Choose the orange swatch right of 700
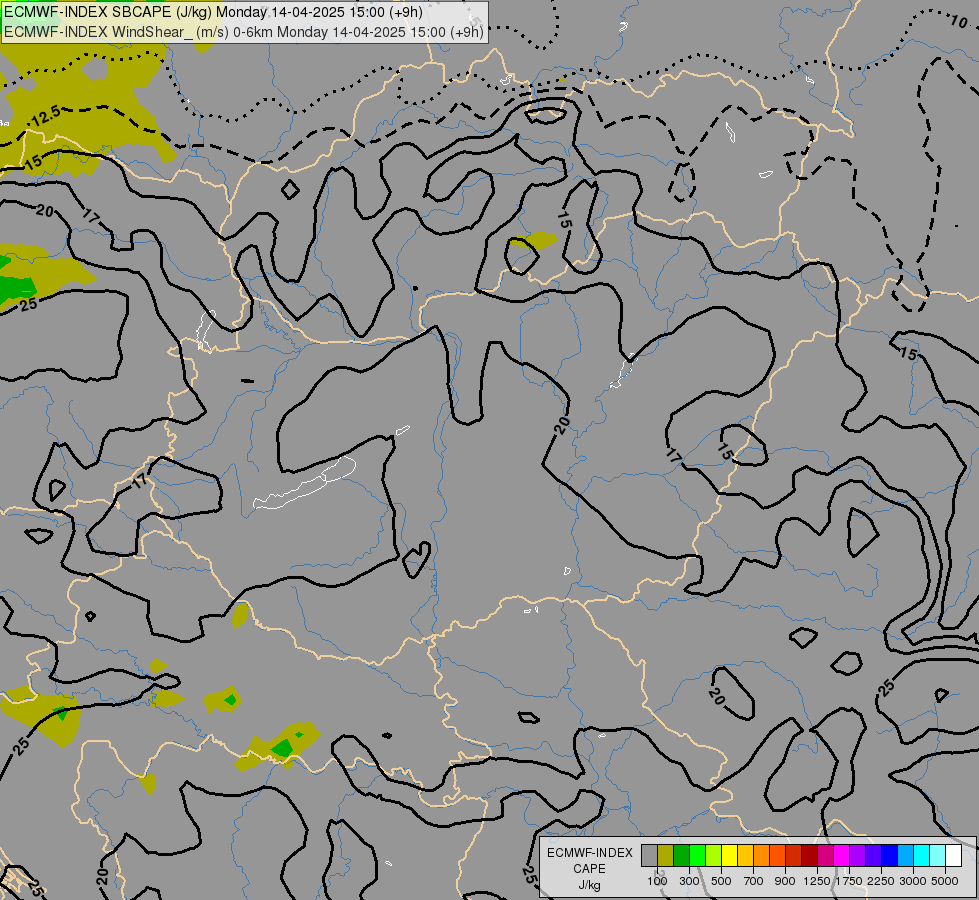Viewport: 979px width, 900px height. click(x=761, y=855)
